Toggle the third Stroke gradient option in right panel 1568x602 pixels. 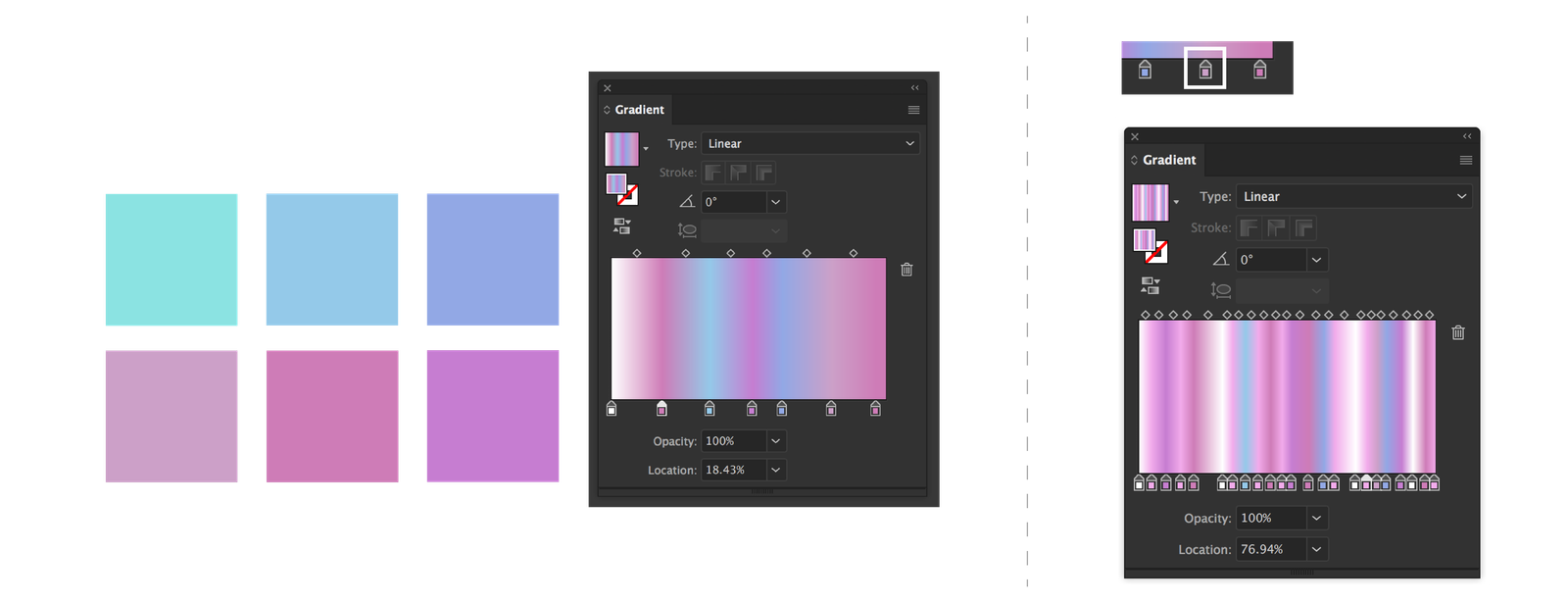[x=1303, y=228]
